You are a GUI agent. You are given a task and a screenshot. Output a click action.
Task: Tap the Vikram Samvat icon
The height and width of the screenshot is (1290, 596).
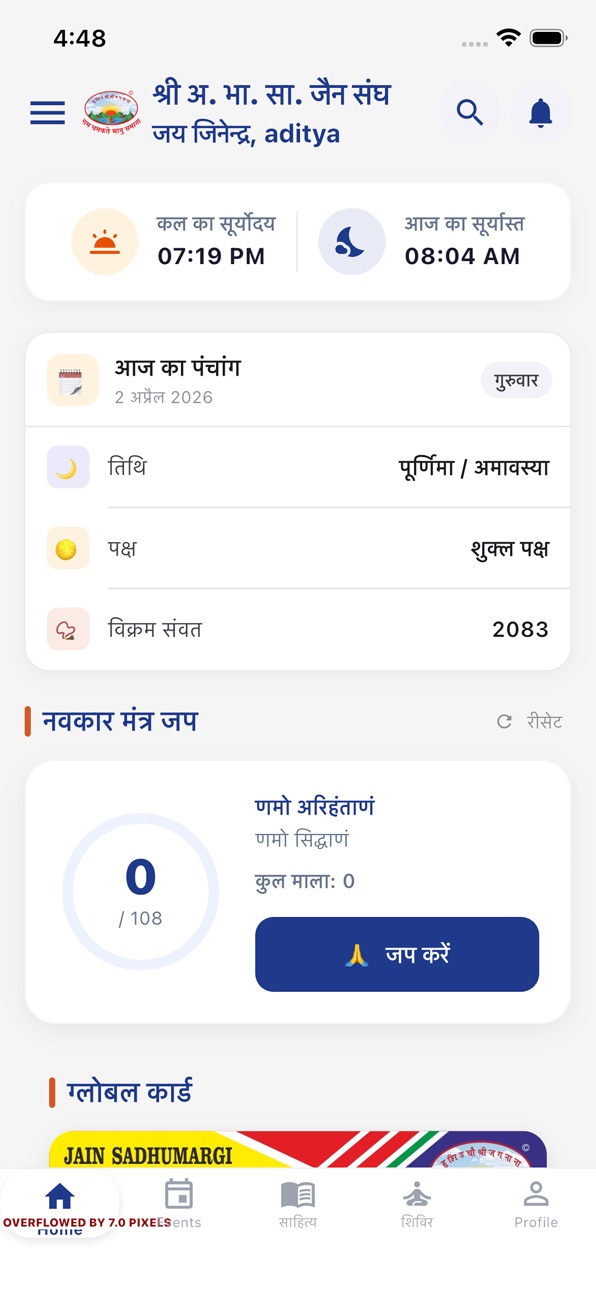[x=68, y=629]
